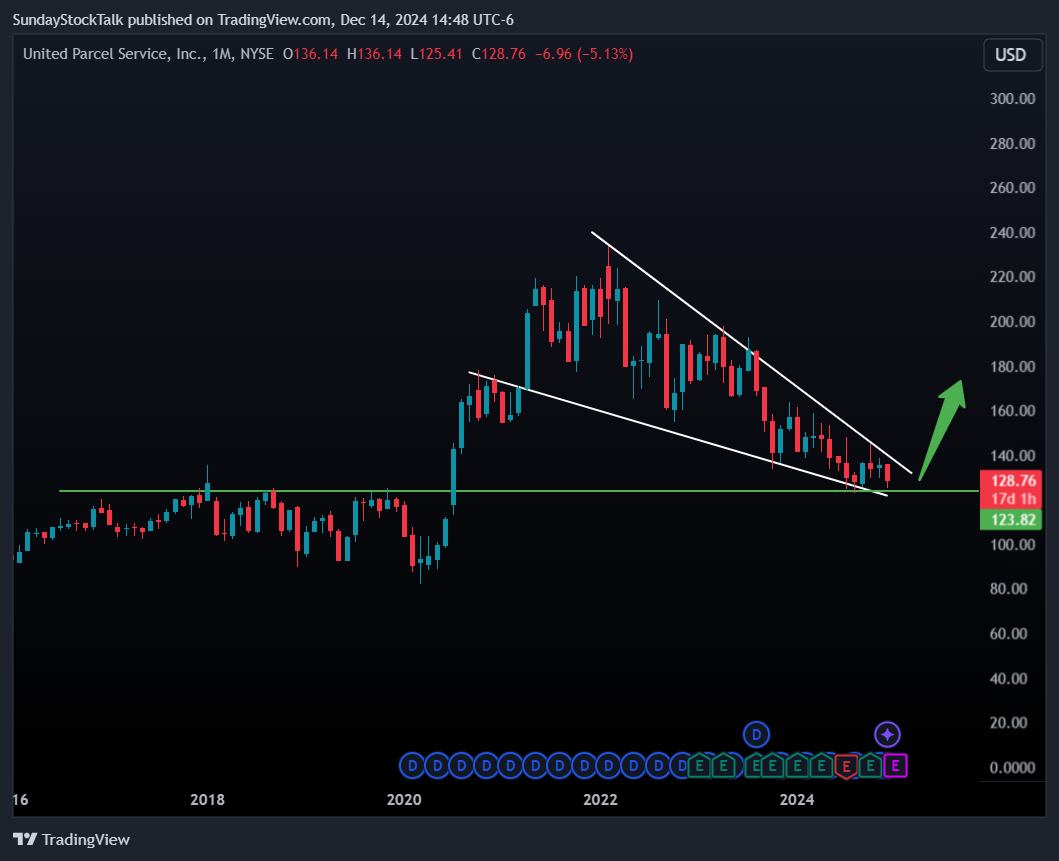Screen dimensions: 1059x861
Task: Click the current price label 128.76
Action: click(1011, 481)
